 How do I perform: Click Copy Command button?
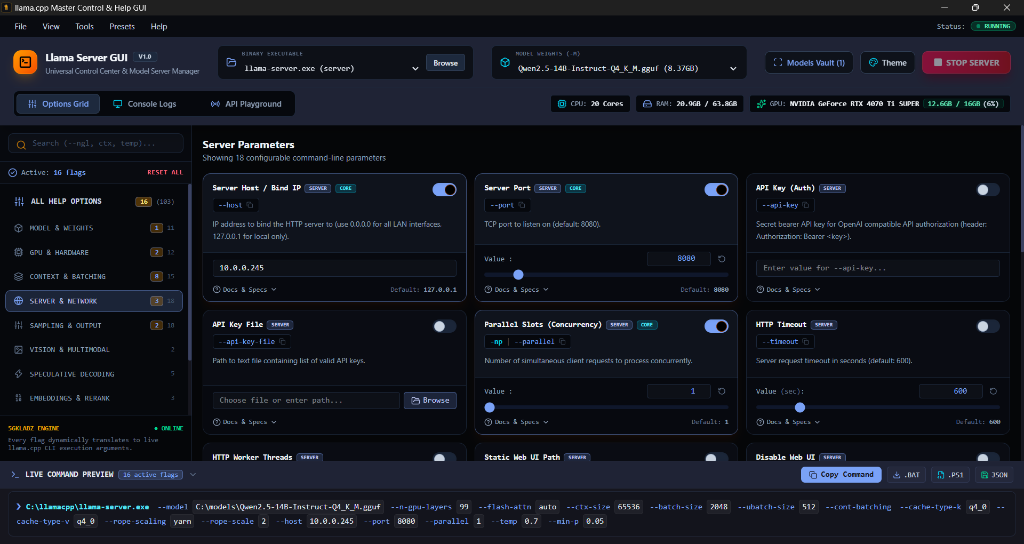841,475
